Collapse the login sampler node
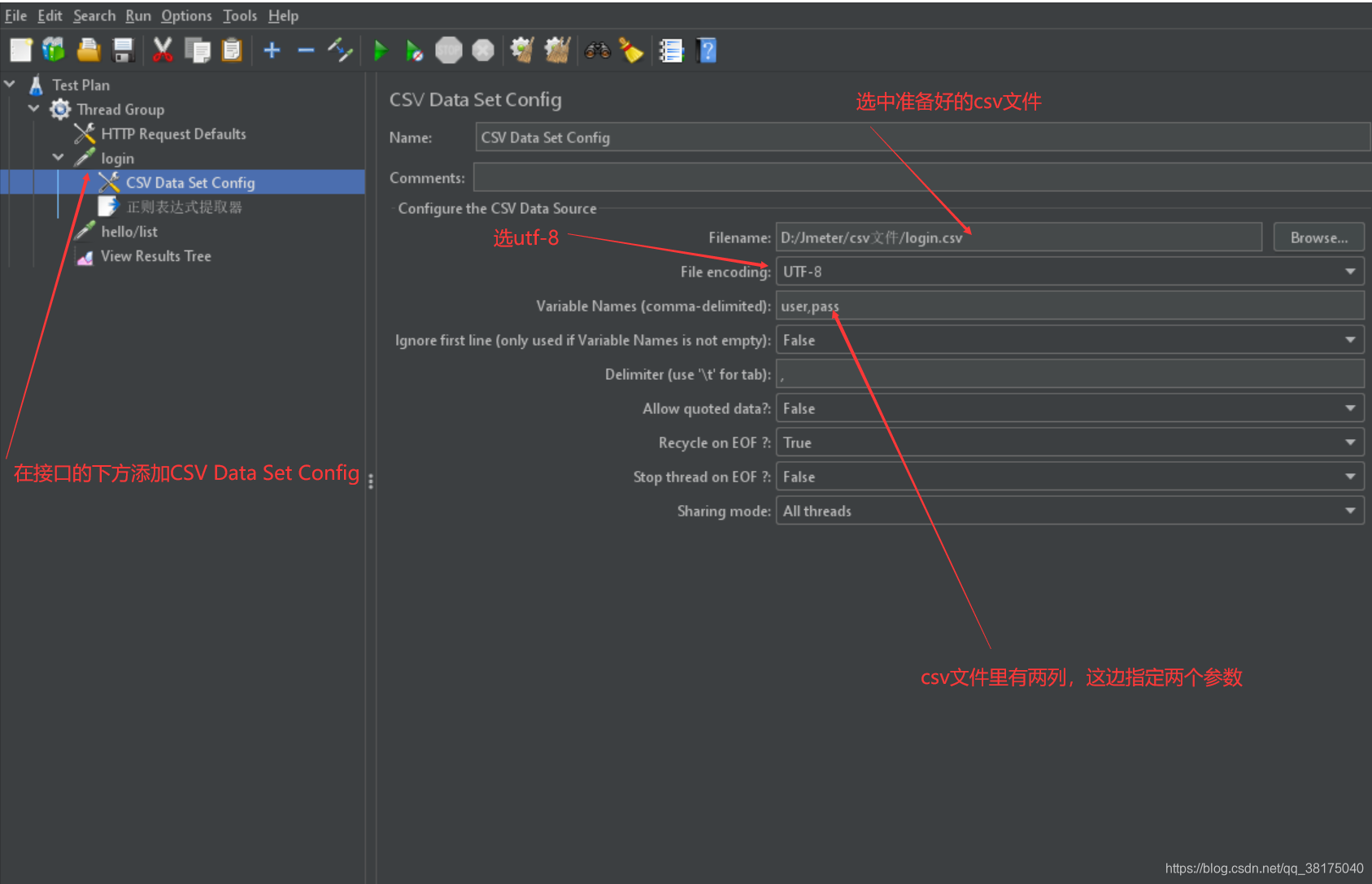1372x884 pixels. pyautogui.click(x=59, y=157)
